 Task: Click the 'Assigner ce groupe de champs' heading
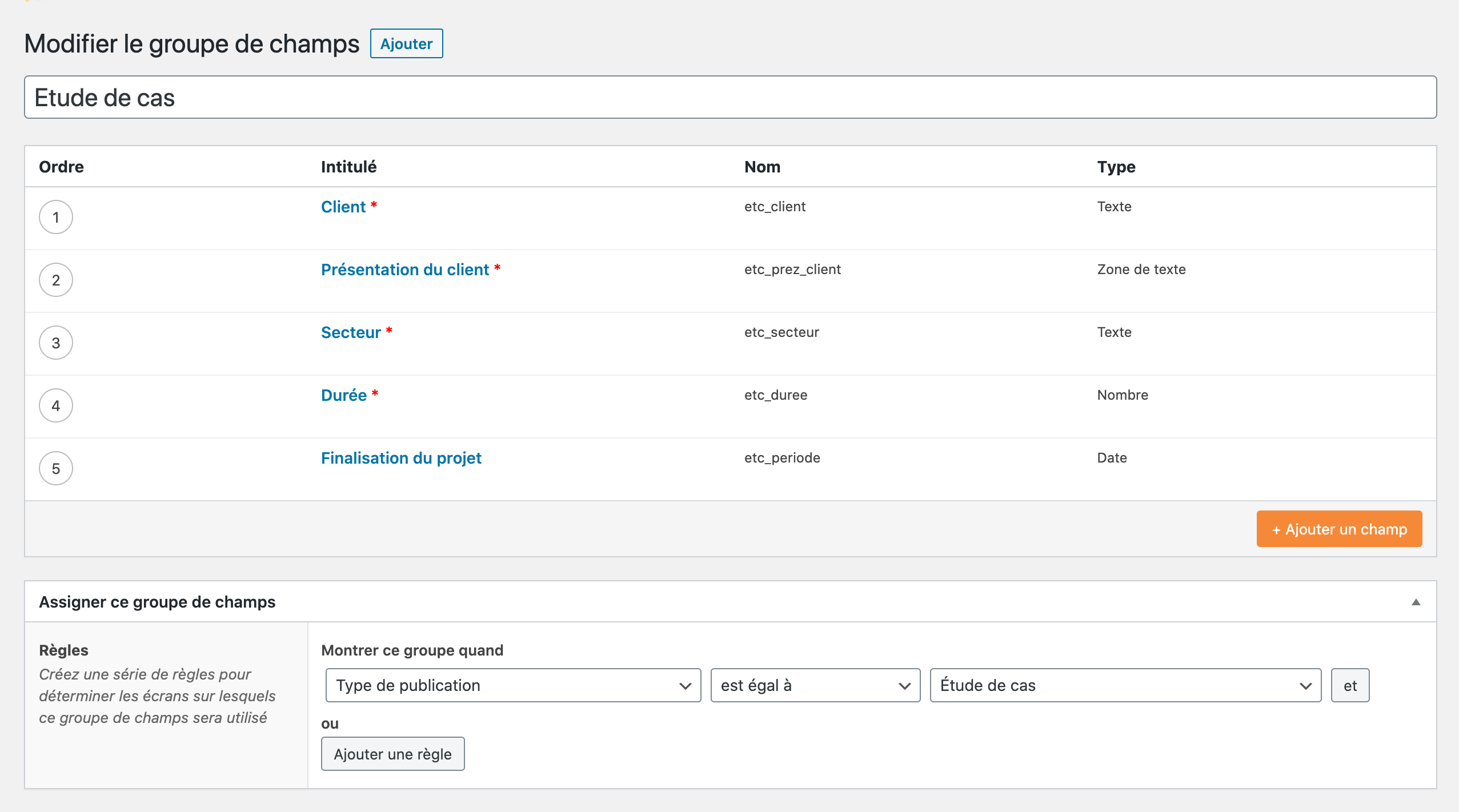[x=157, y=602]
